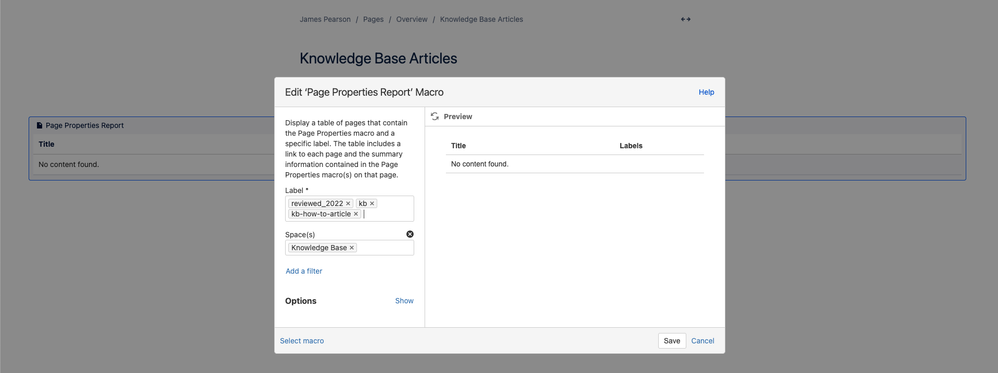Click dialog title Edit 'Page Properties Report' Macro
Image resolution: width=998 pixels, height=373 pixels.
(364, 92)
